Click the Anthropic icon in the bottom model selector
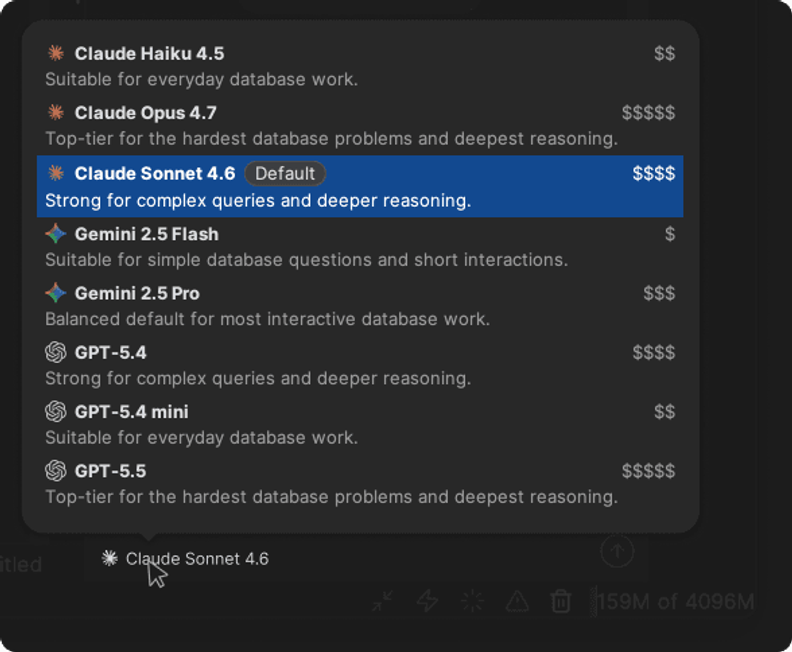The width and height of the screenshot is (792, 652). coord(110,558)
